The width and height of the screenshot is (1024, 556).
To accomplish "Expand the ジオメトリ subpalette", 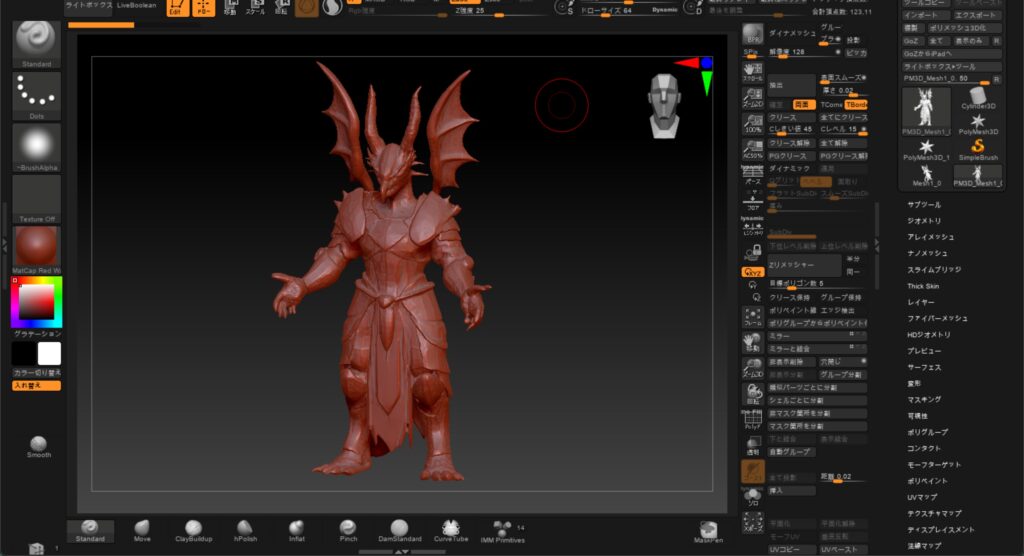I will (923, 221).
